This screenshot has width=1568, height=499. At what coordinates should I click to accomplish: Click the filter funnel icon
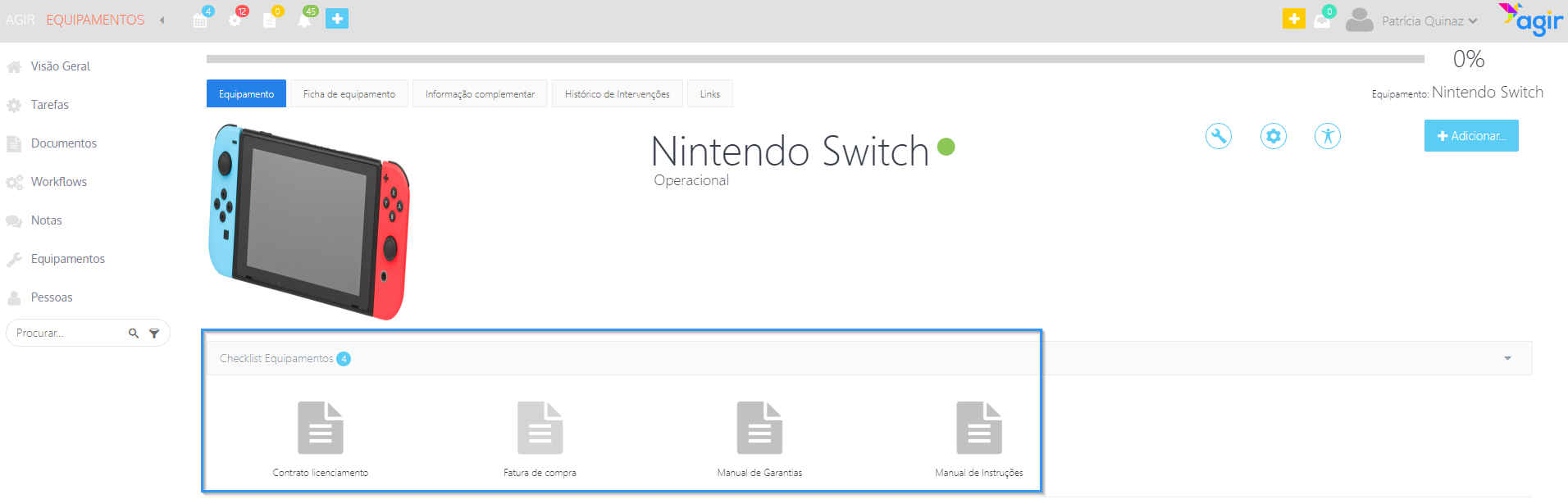(x=154, y=333)
